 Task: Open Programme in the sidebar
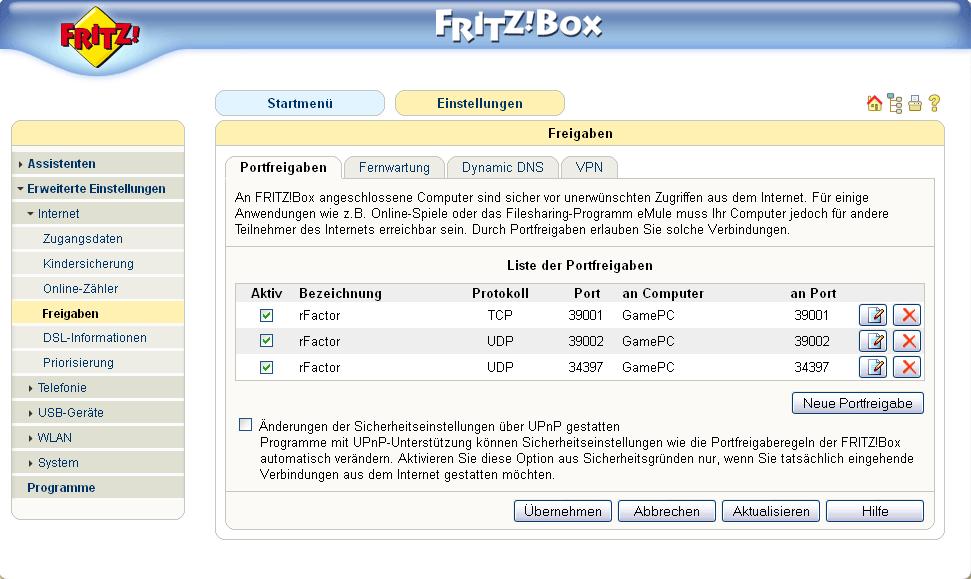pos(98,487)
